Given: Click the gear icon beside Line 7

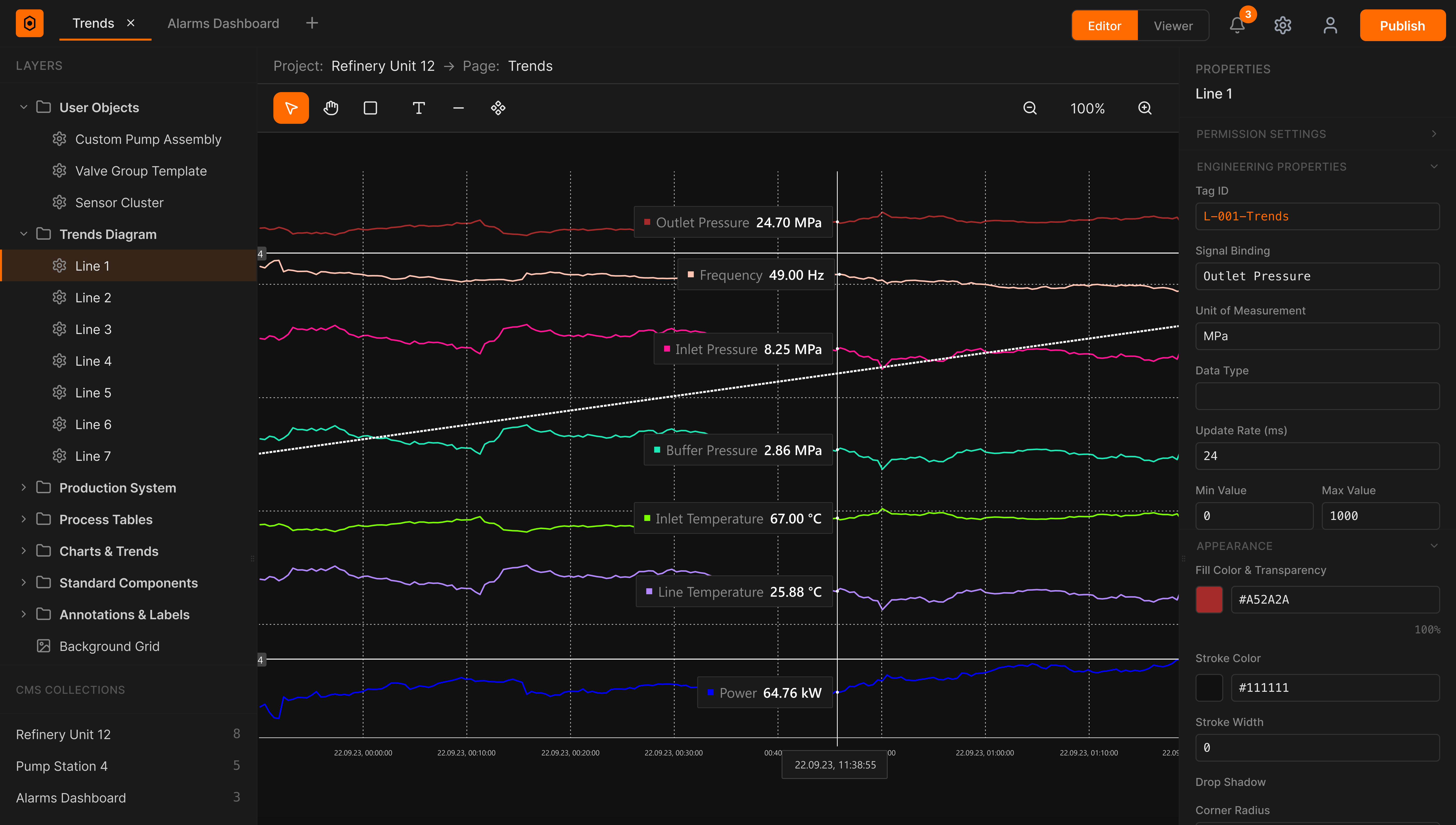Looking at the screenshot, I should [x=59, y=456].
